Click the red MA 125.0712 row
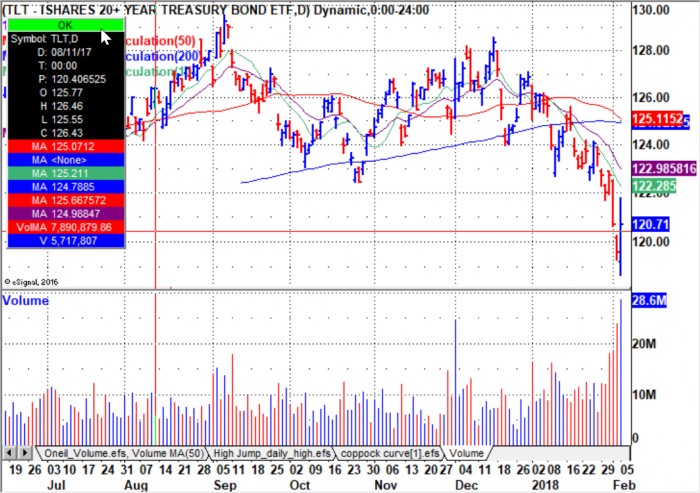700x493 pixels. (66, 146)
